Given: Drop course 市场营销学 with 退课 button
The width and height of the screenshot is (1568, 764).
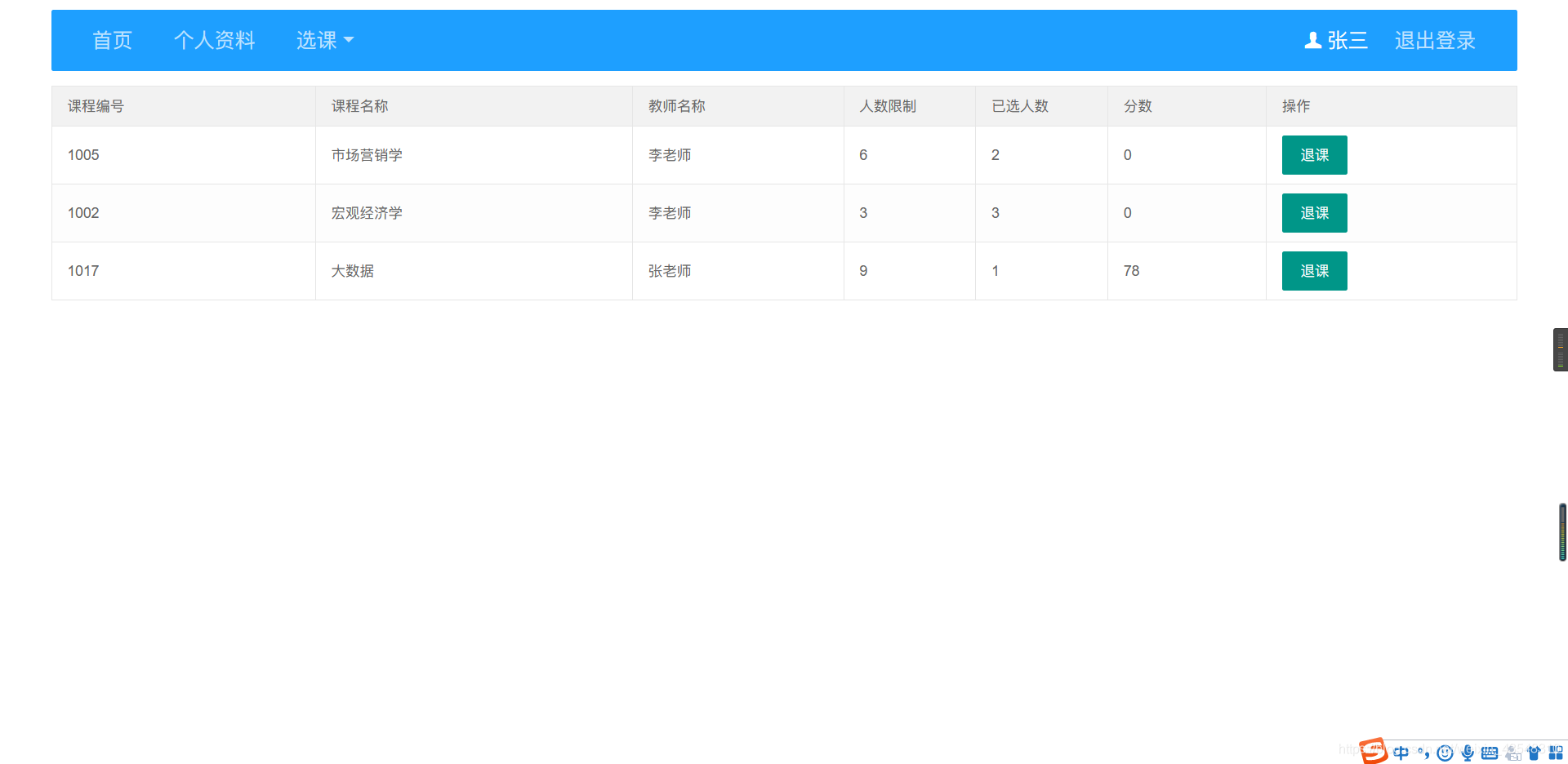Looking at the screenshot, I should click(1314, 155).
